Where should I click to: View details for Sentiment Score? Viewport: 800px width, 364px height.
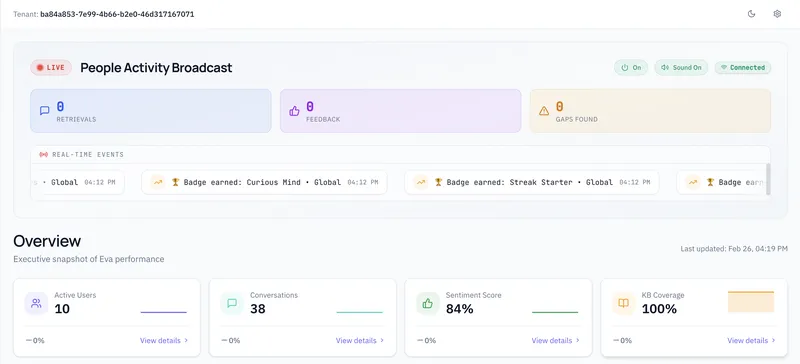tap(556, 341)
